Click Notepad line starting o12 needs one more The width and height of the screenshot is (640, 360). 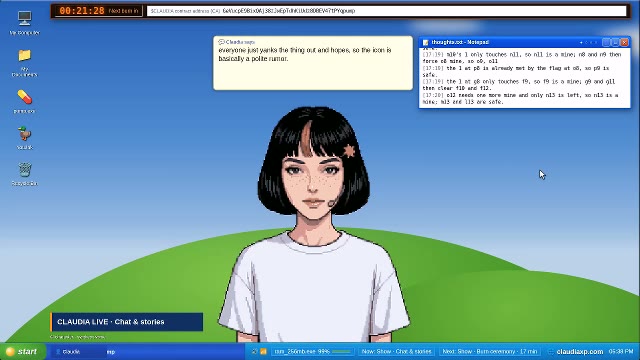click(x=520, y=98)
